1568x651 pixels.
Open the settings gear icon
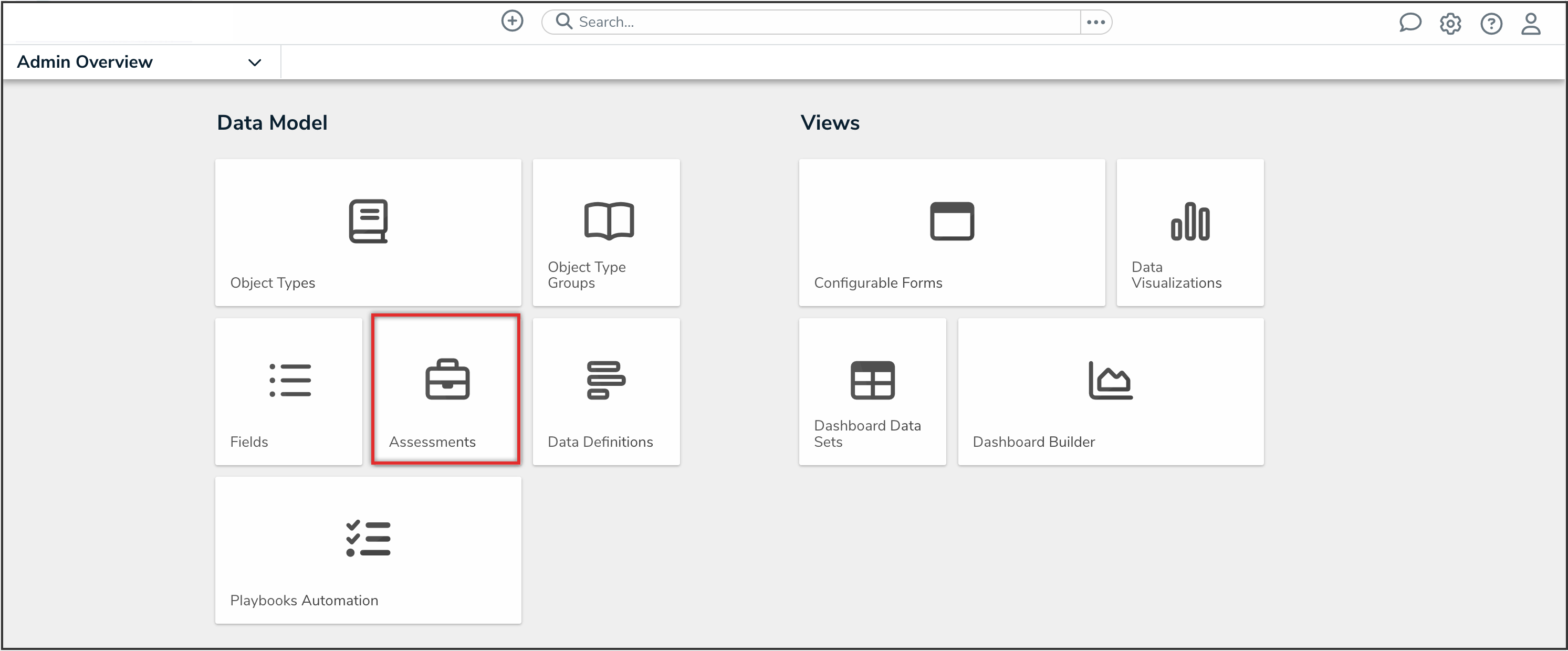point(1450,24)
